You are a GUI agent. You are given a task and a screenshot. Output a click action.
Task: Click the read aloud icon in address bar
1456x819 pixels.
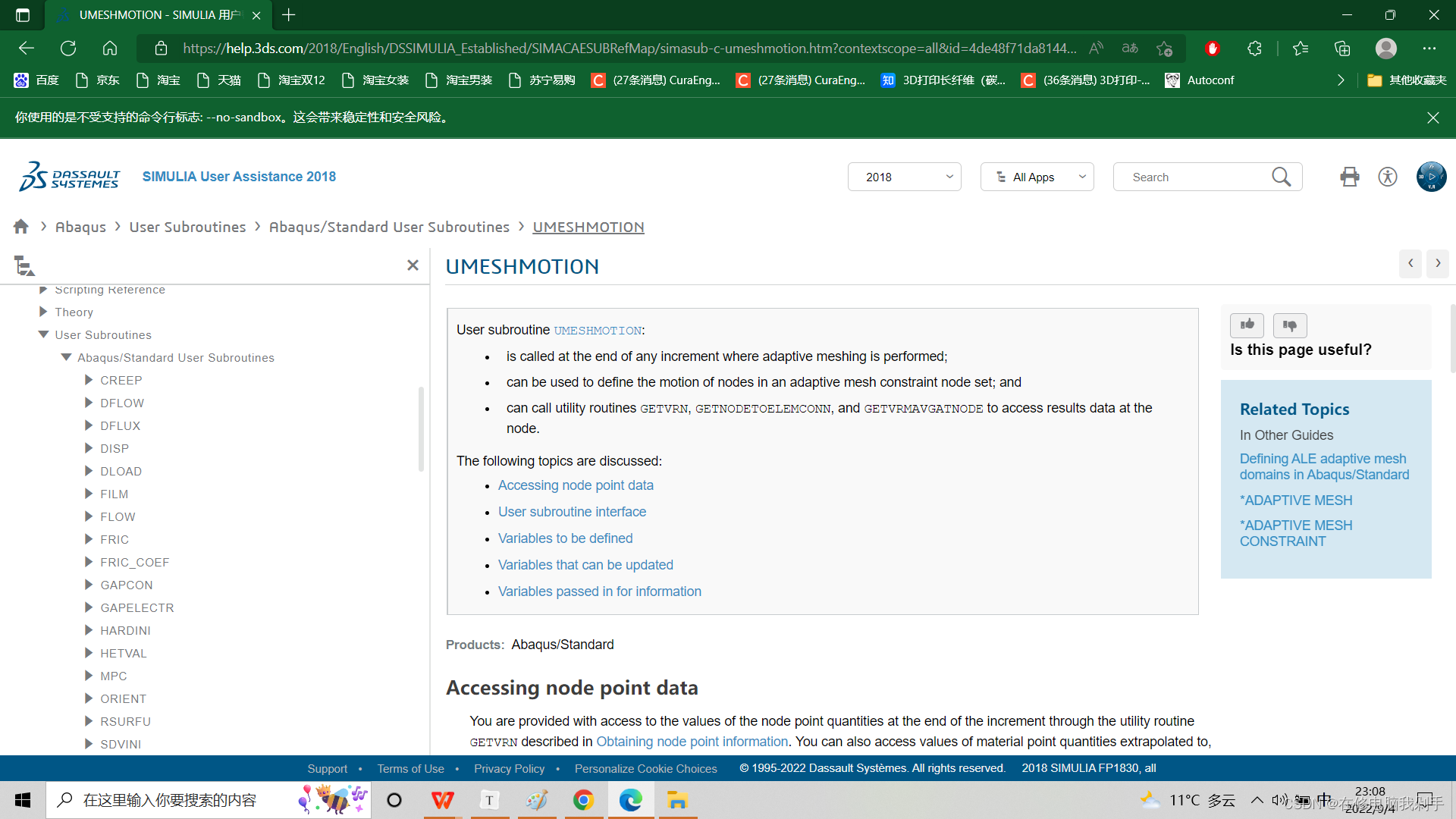(x=1096, y=49)
